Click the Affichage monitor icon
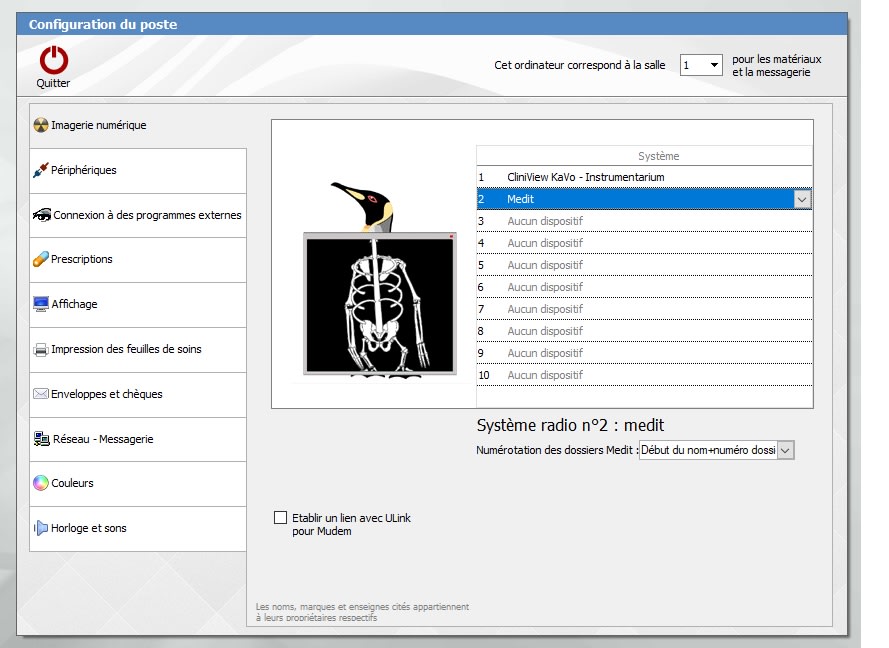The width and height of the screenshot is (889, 648). [40, 304]
